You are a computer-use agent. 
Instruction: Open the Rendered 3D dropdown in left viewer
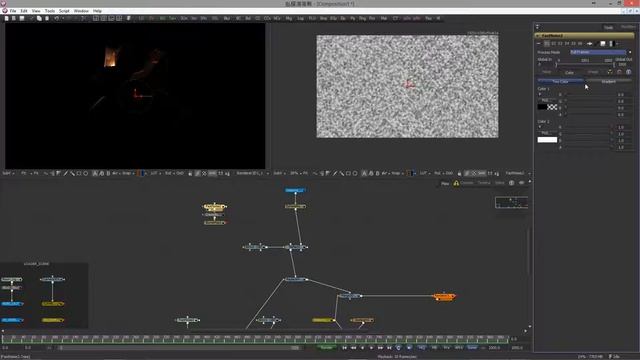253,173
